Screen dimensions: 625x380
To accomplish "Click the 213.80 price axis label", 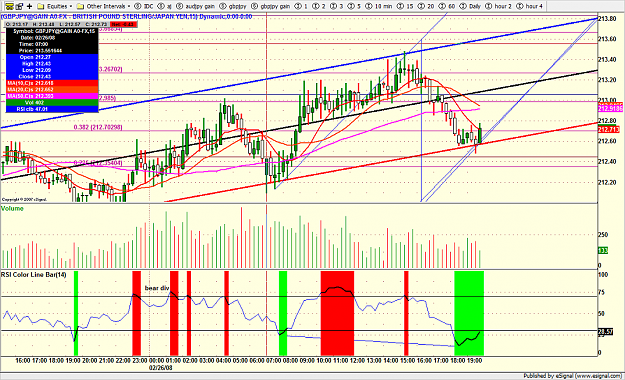I will (607, 18).
